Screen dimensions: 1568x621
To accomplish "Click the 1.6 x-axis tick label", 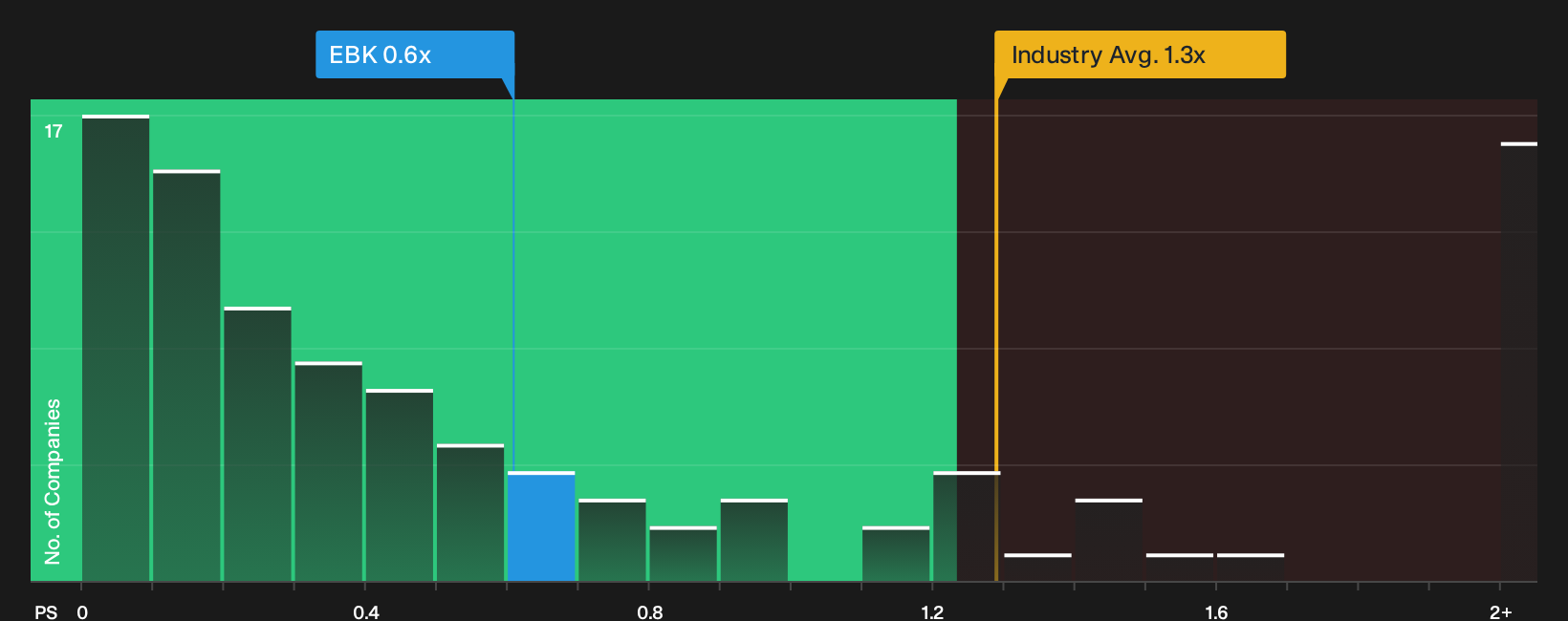I will click(x=1216, y=612).
